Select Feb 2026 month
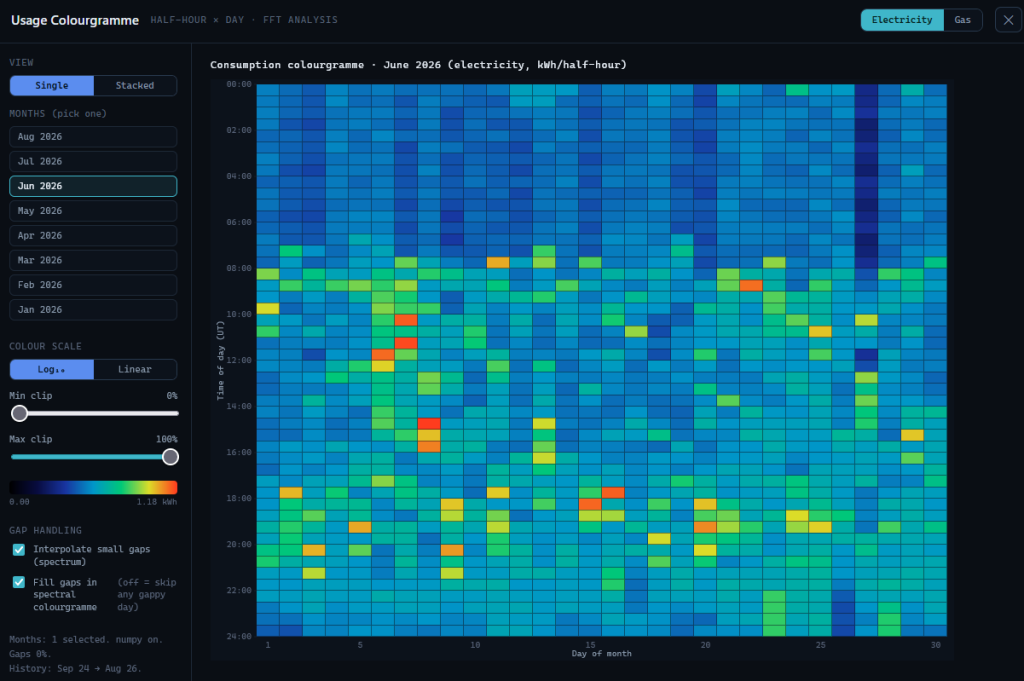Viewport: 1024px width, 681px height. pyautogui.click(x=93, y=285)
